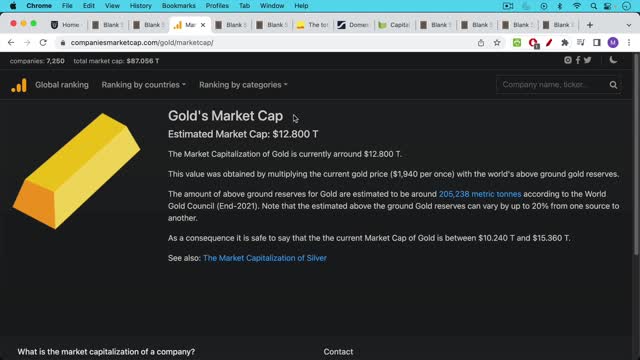
Task: Open the site's Facebook icon
Action: (578, 60)
